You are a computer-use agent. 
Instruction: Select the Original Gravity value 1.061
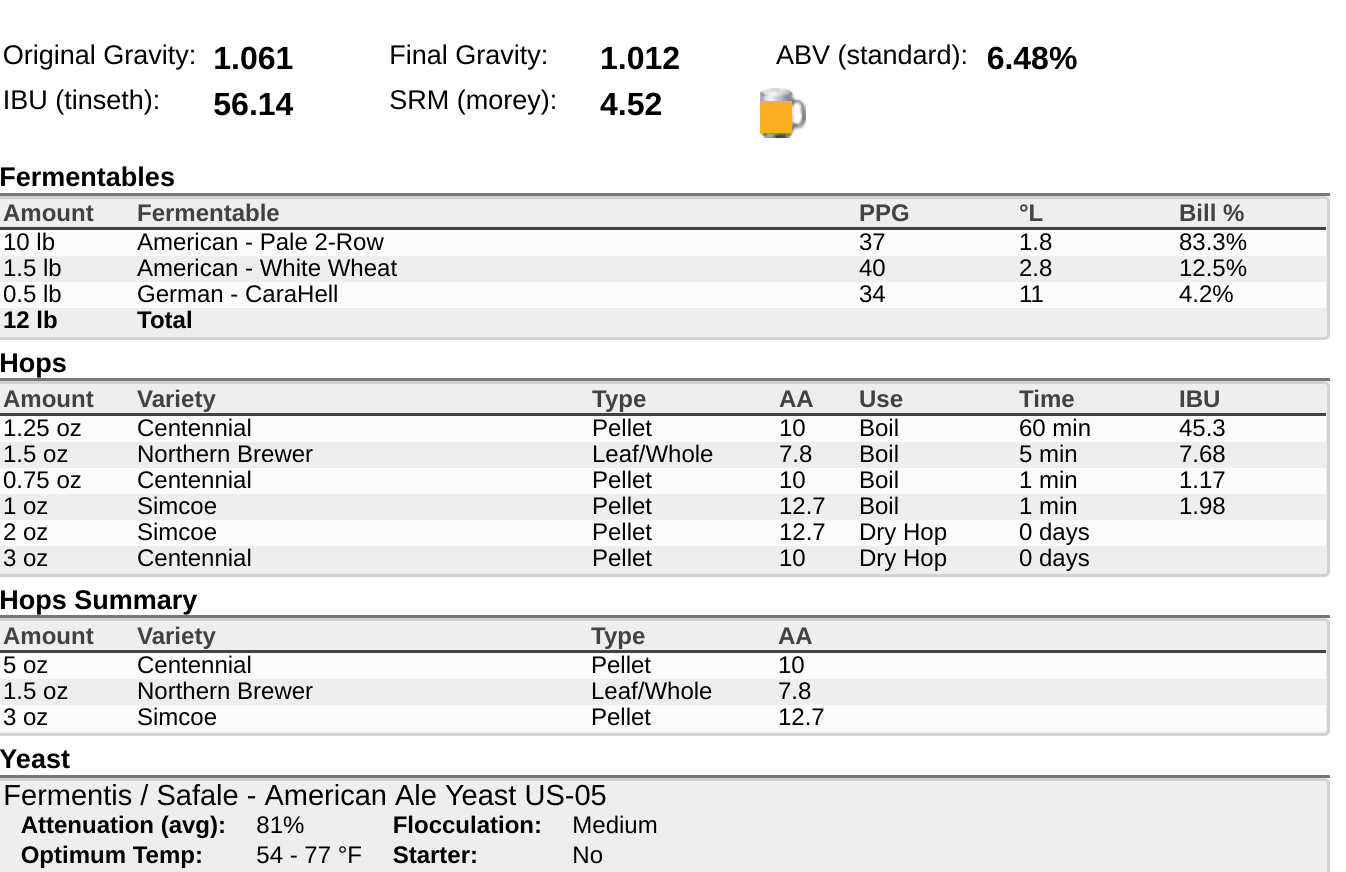click(253, 59)
